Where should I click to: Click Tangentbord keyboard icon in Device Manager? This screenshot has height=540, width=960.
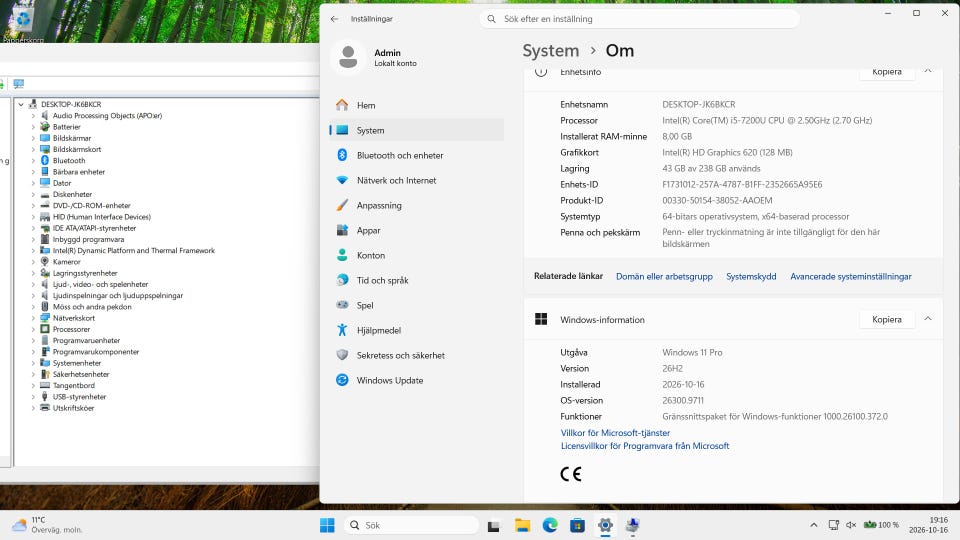point(45,386)
